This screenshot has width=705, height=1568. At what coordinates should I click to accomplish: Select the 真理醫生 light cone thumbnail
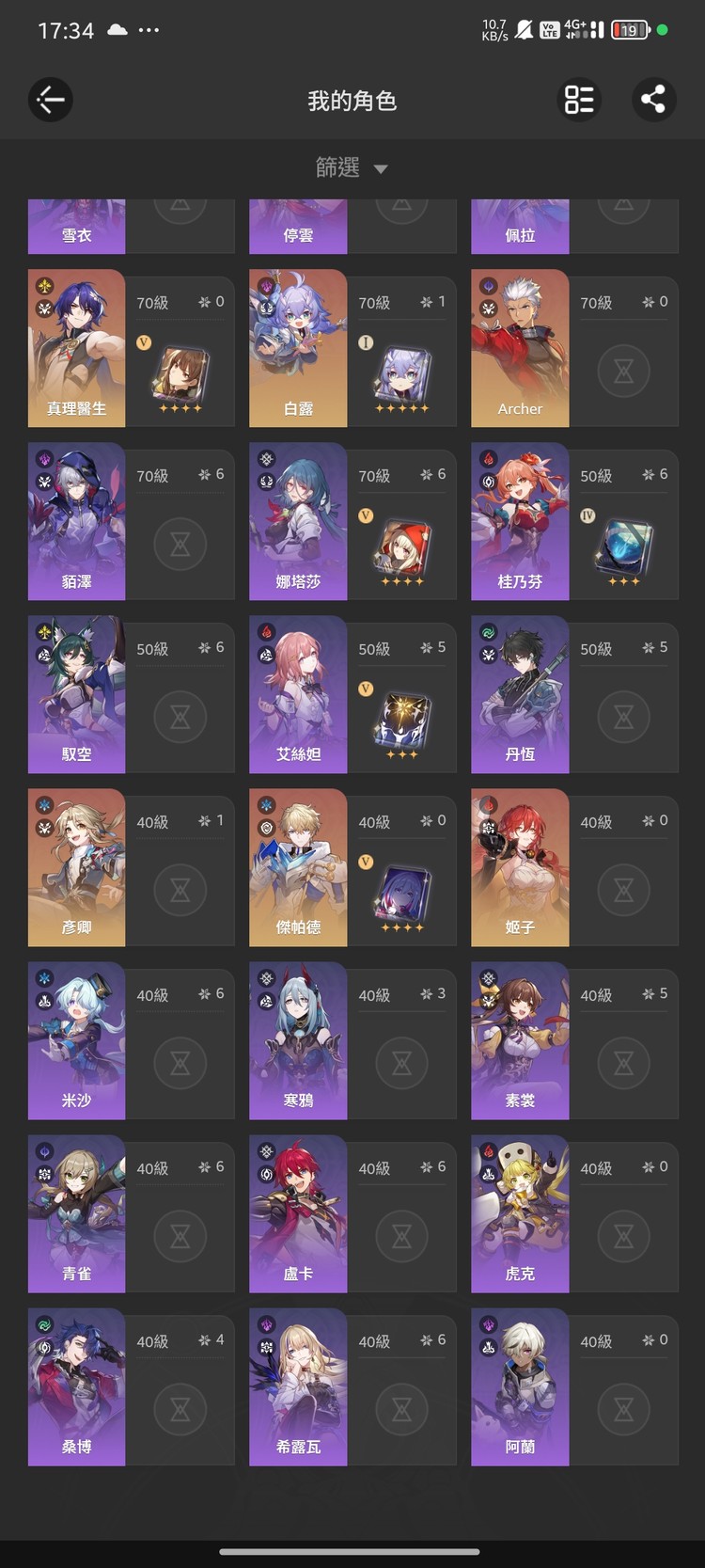(180, 376)
